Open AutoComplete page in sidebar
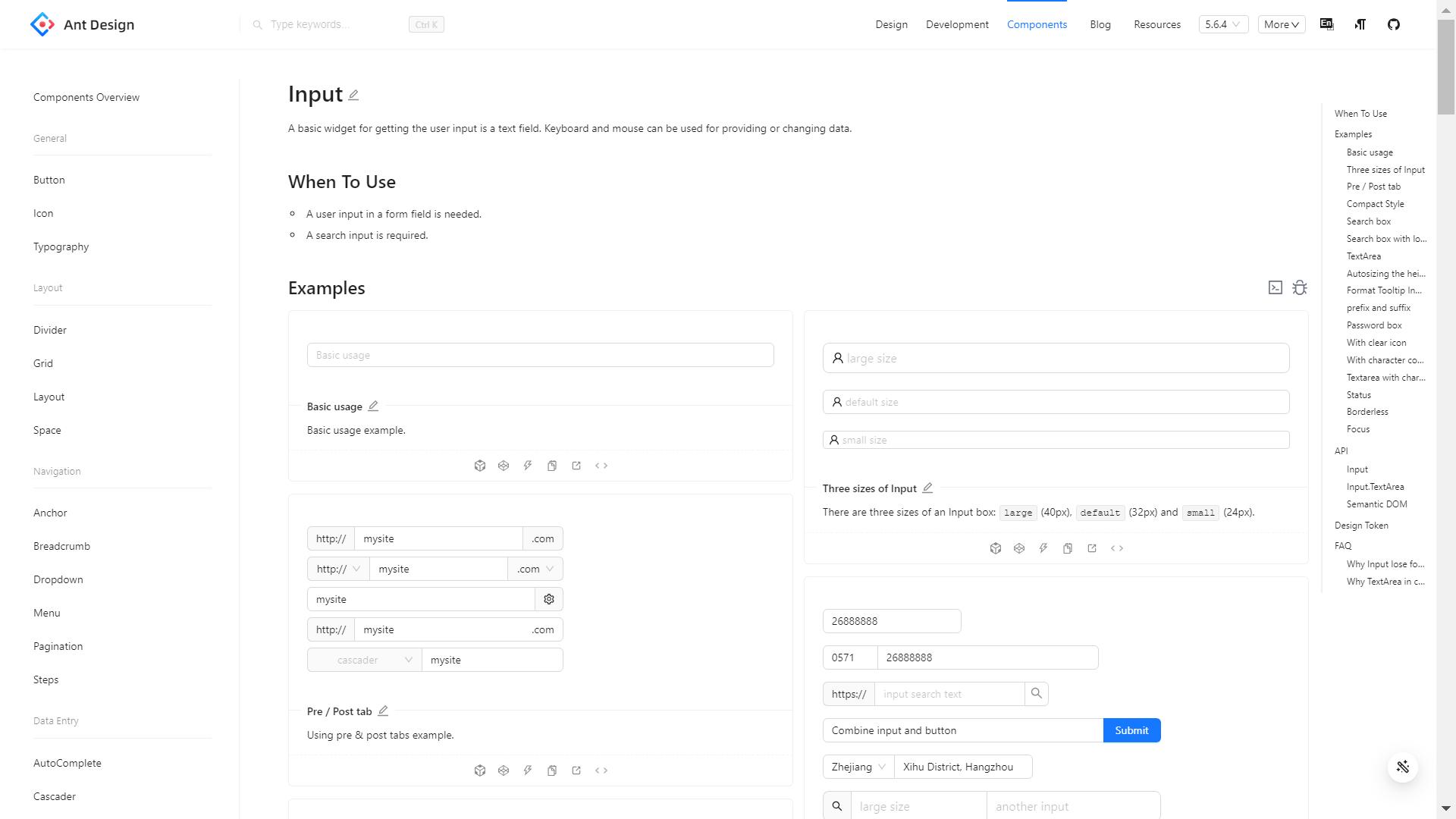This screenshot has height=819, width=1456. [x=67, y=763]
